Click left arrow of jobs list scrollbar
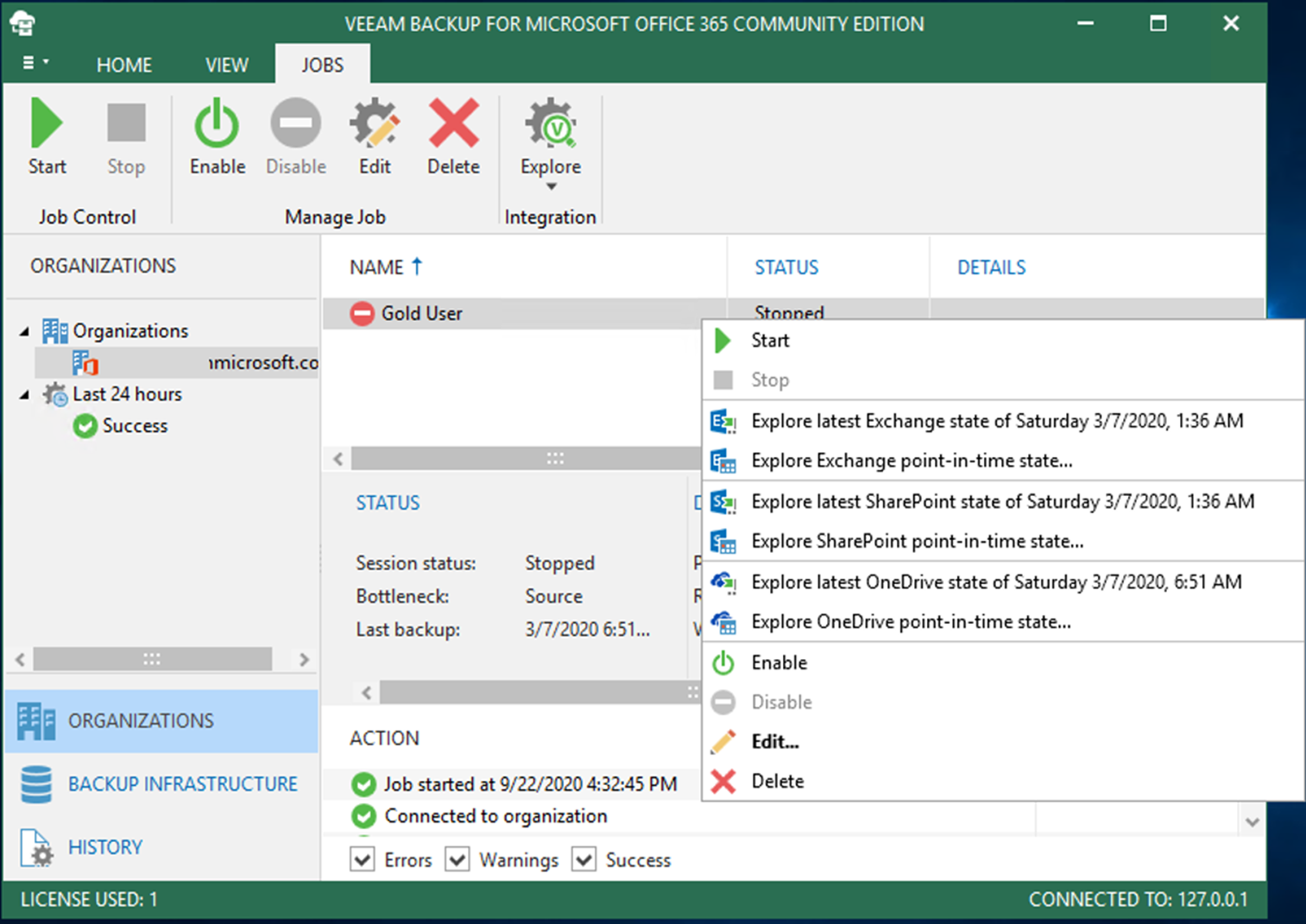The height and width of the screenshot is (924, 1306). click(x=338, y=458)
